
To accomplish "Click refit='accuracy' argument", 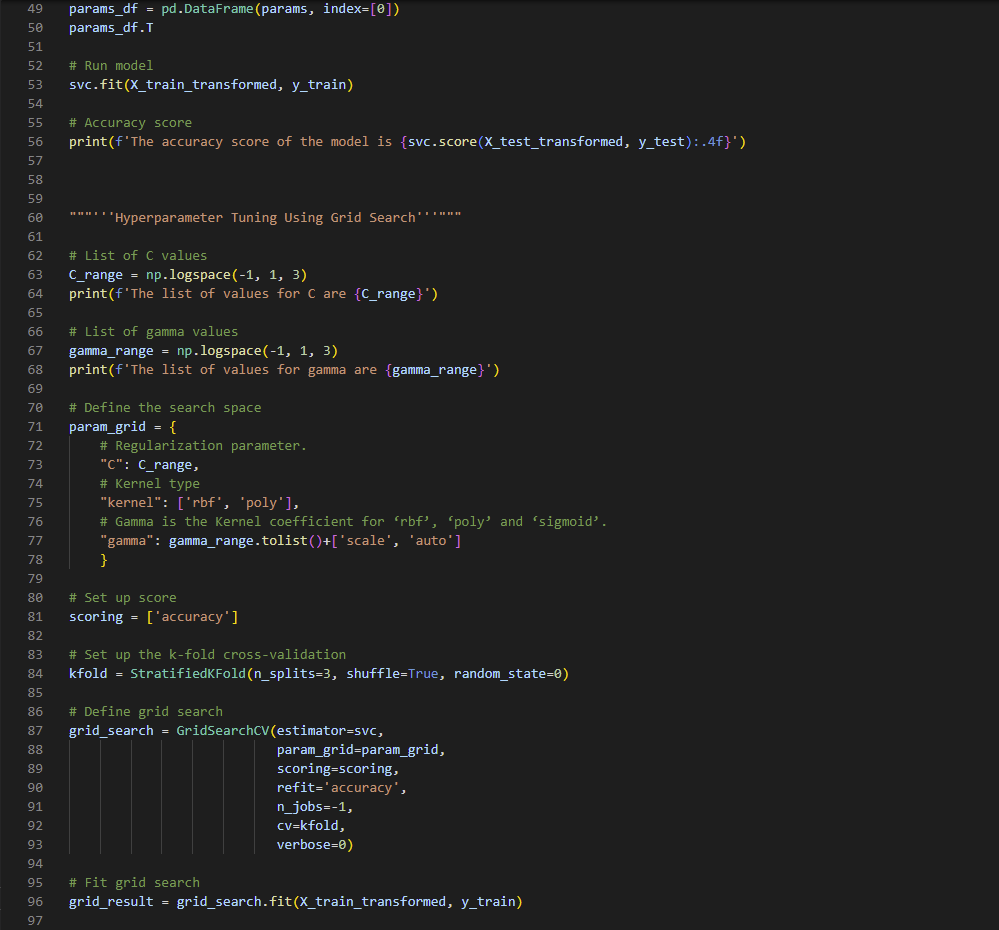I will point(338,788).
